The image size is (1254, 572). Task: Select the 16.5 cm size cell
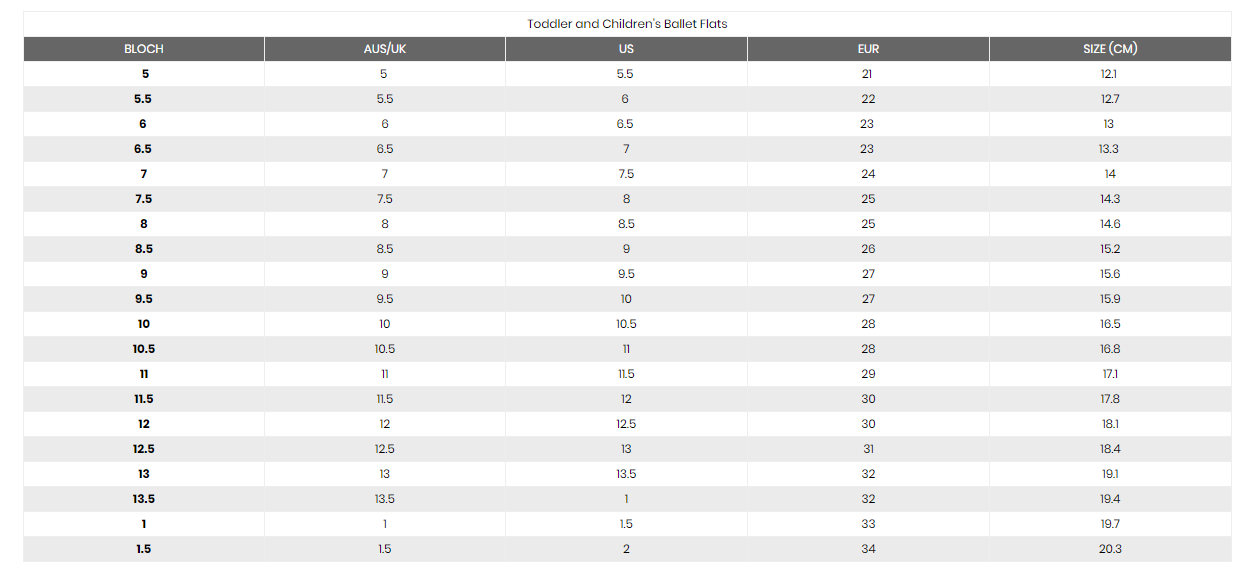pyautogui.click(x=1110, y=324)
